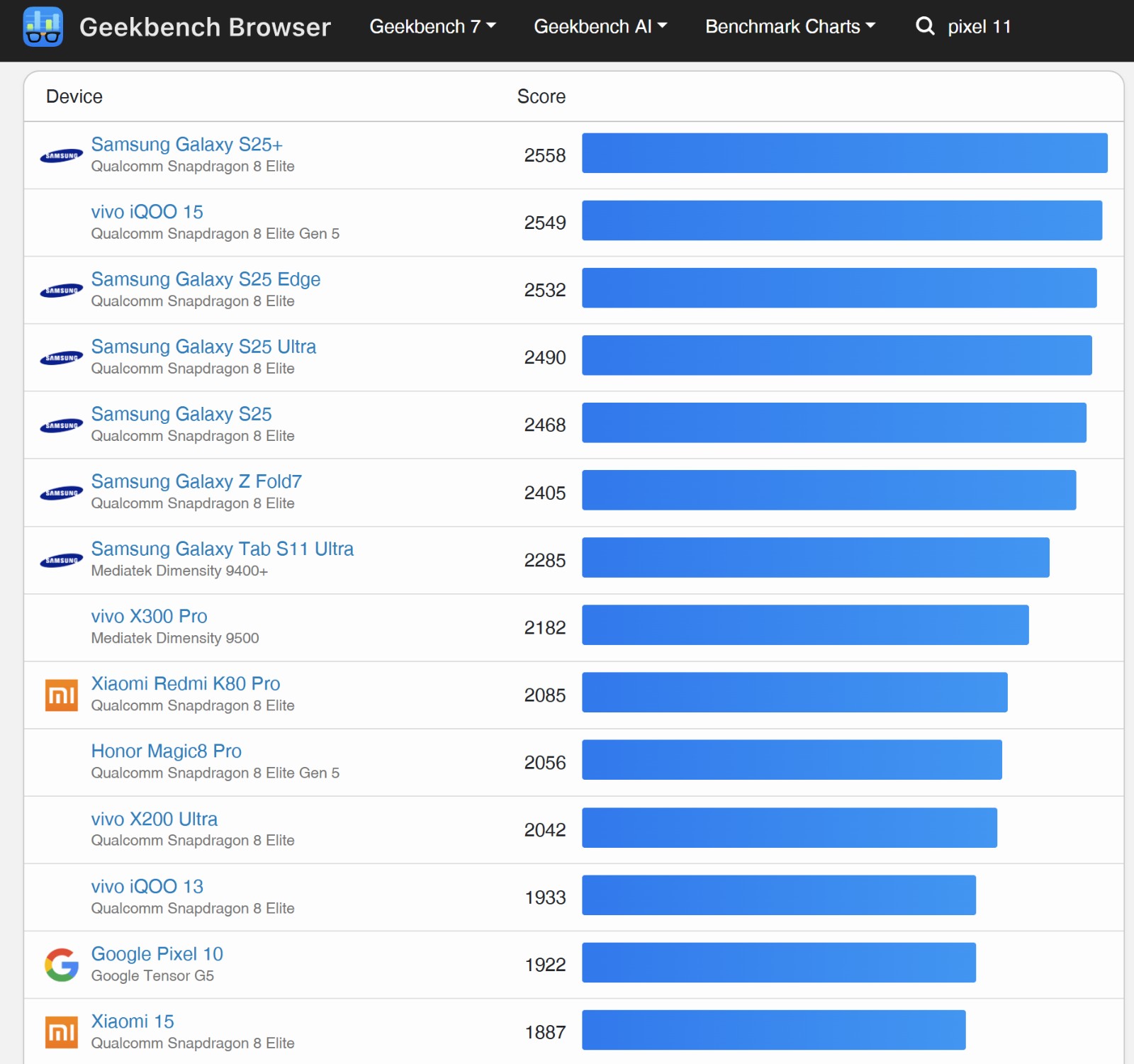
Task: Open Samsung Galaxy Tab S11 Ultra link
Action: 223,548
